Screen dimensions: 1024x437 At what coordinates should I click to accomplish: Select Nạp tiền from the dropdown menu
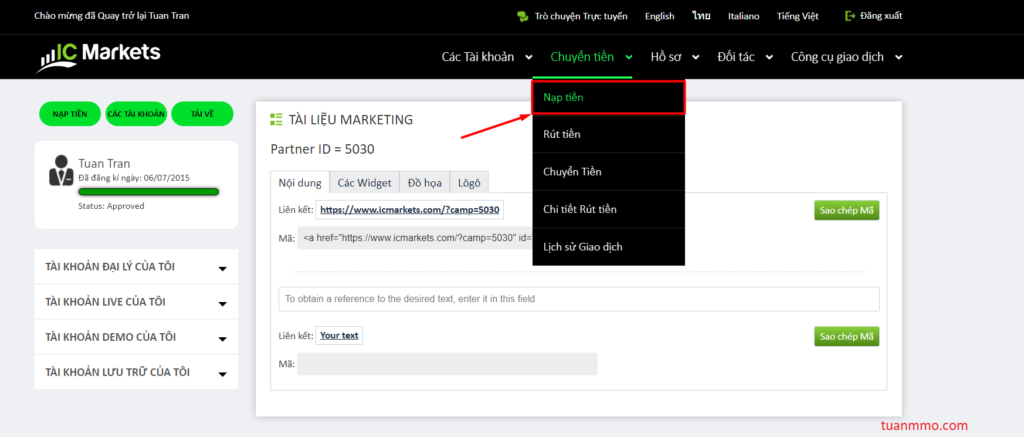pyautogui.click(x=609, y=97)
